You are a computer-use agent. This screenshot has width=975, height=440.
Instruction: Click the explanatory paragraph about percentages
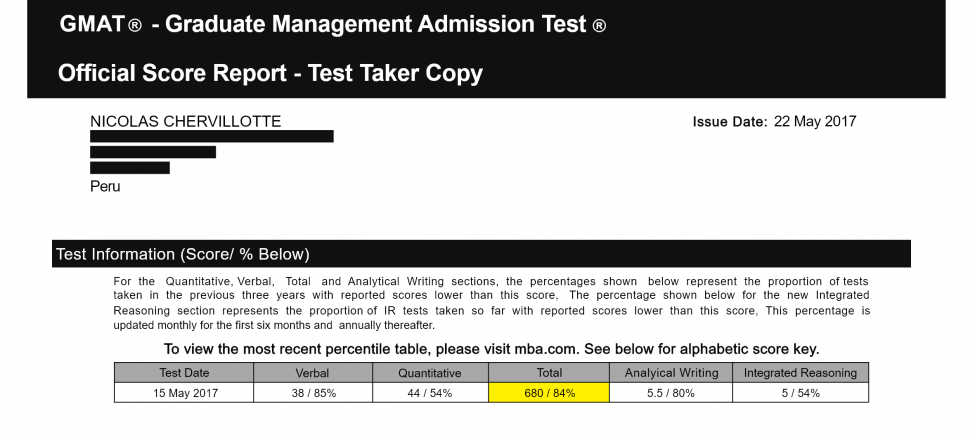pyautogui.click(x=491, y=303)
